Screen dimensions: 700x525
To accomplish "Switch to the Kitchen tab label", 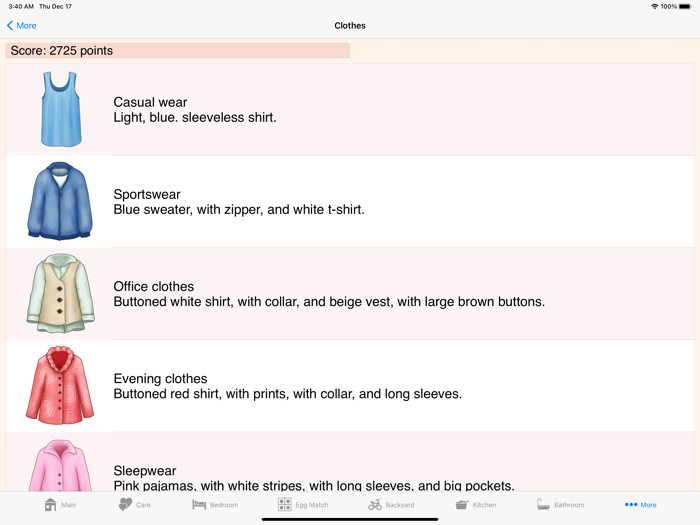I will (484, 505).
